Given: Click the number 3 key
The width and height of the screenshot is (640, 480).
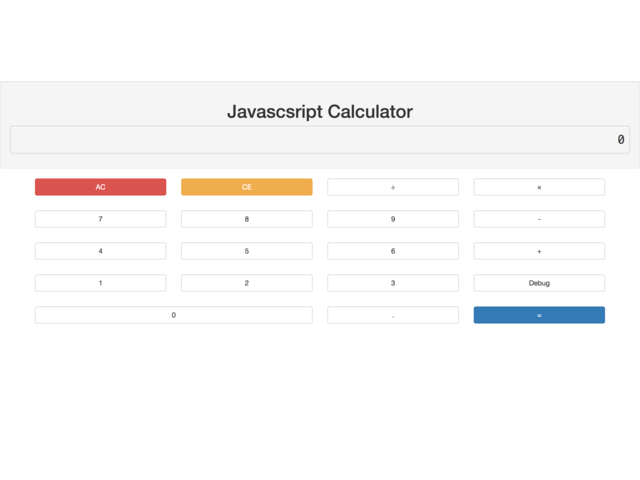Looking at the screenshot, I should (393, 283).
